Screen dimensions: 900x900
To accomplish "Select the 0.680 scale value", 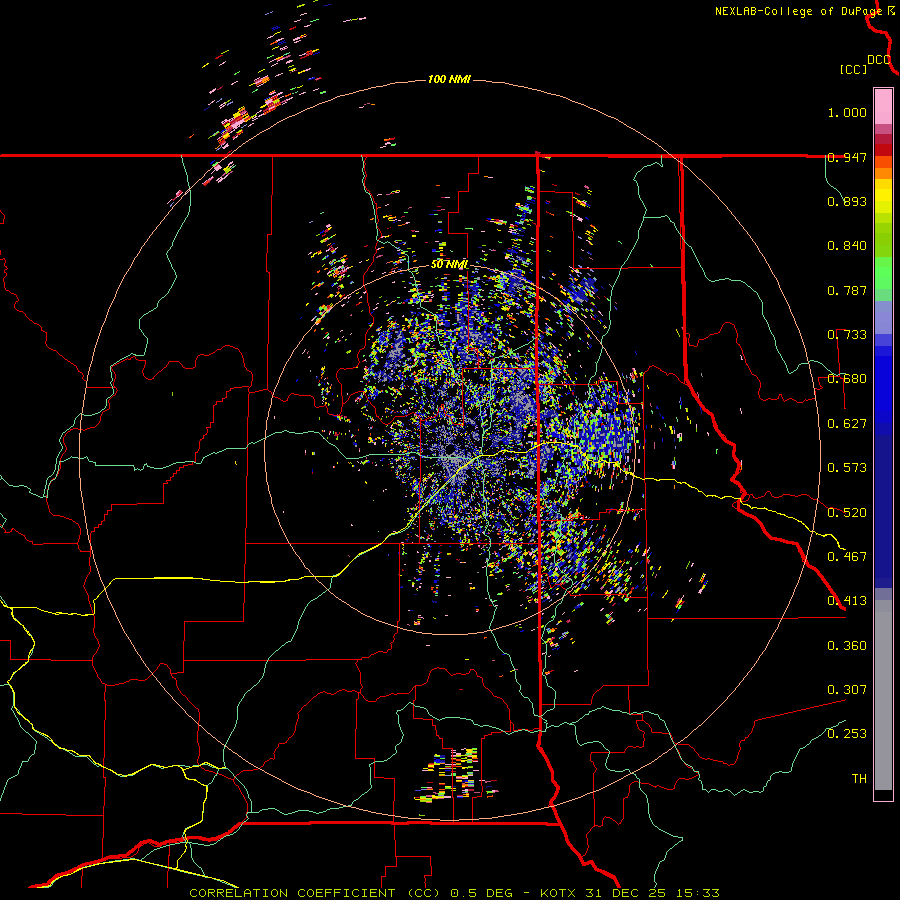I will click(847, 379).
